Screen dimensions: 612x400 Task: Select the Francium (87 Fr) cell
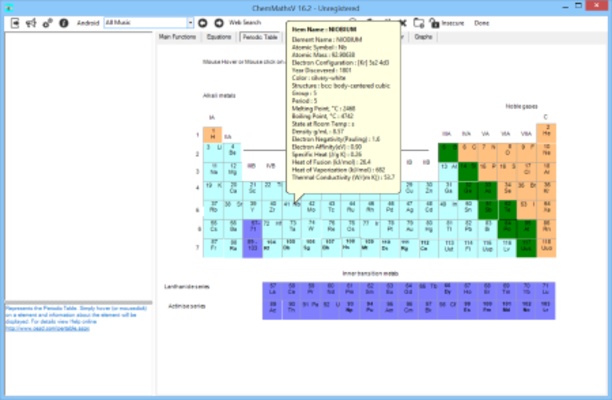[213, 248]
